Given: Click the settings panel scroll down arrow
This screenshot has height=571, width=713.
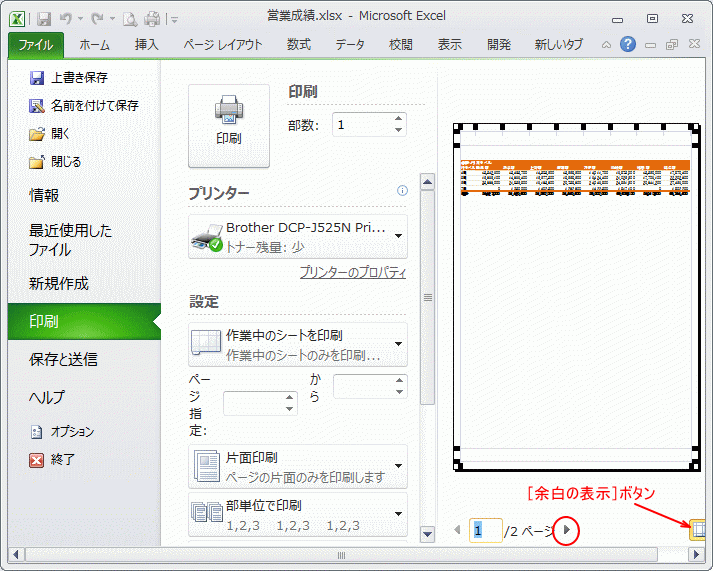Looking at the screenshot, I should [427, 534].
